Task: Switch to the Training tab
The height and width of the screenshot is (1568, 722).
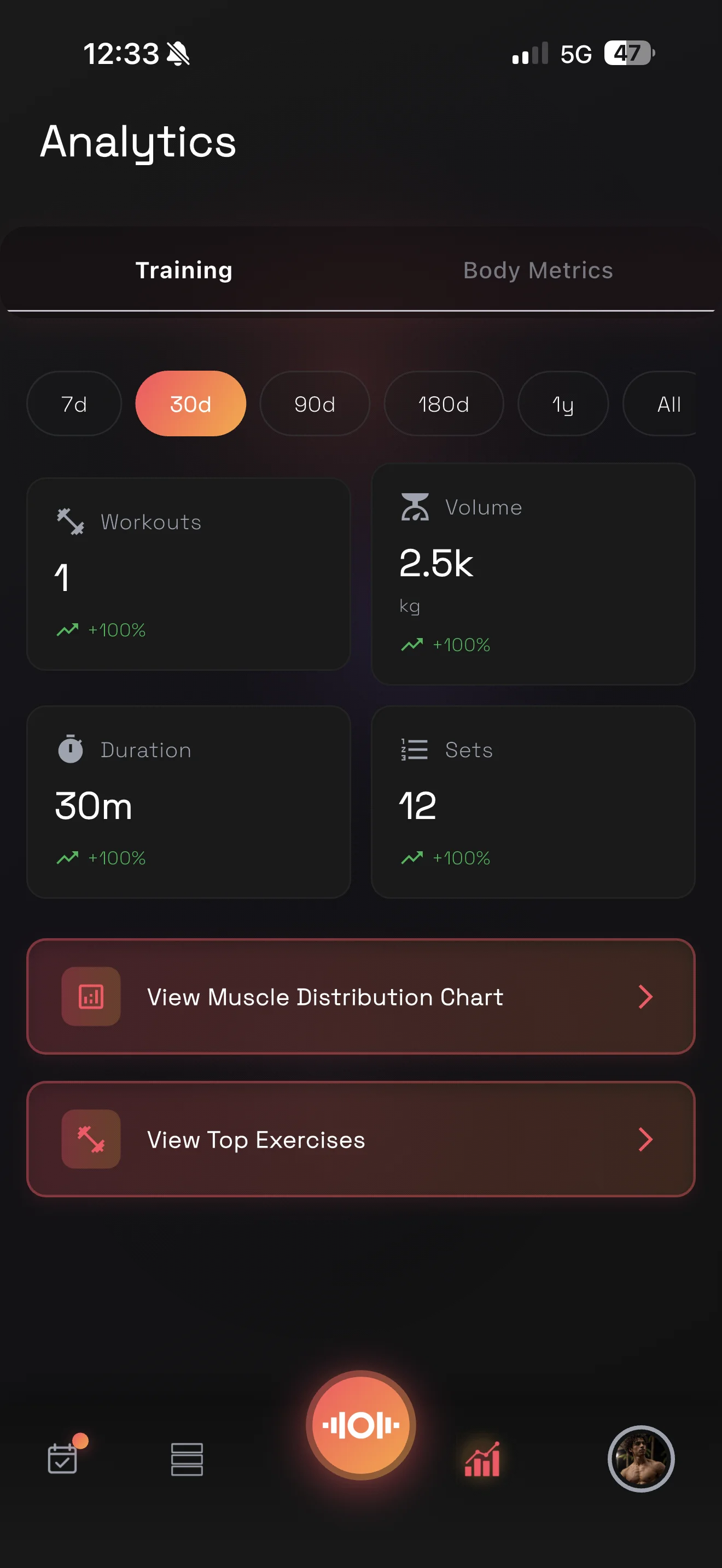Action: (184, 270)
